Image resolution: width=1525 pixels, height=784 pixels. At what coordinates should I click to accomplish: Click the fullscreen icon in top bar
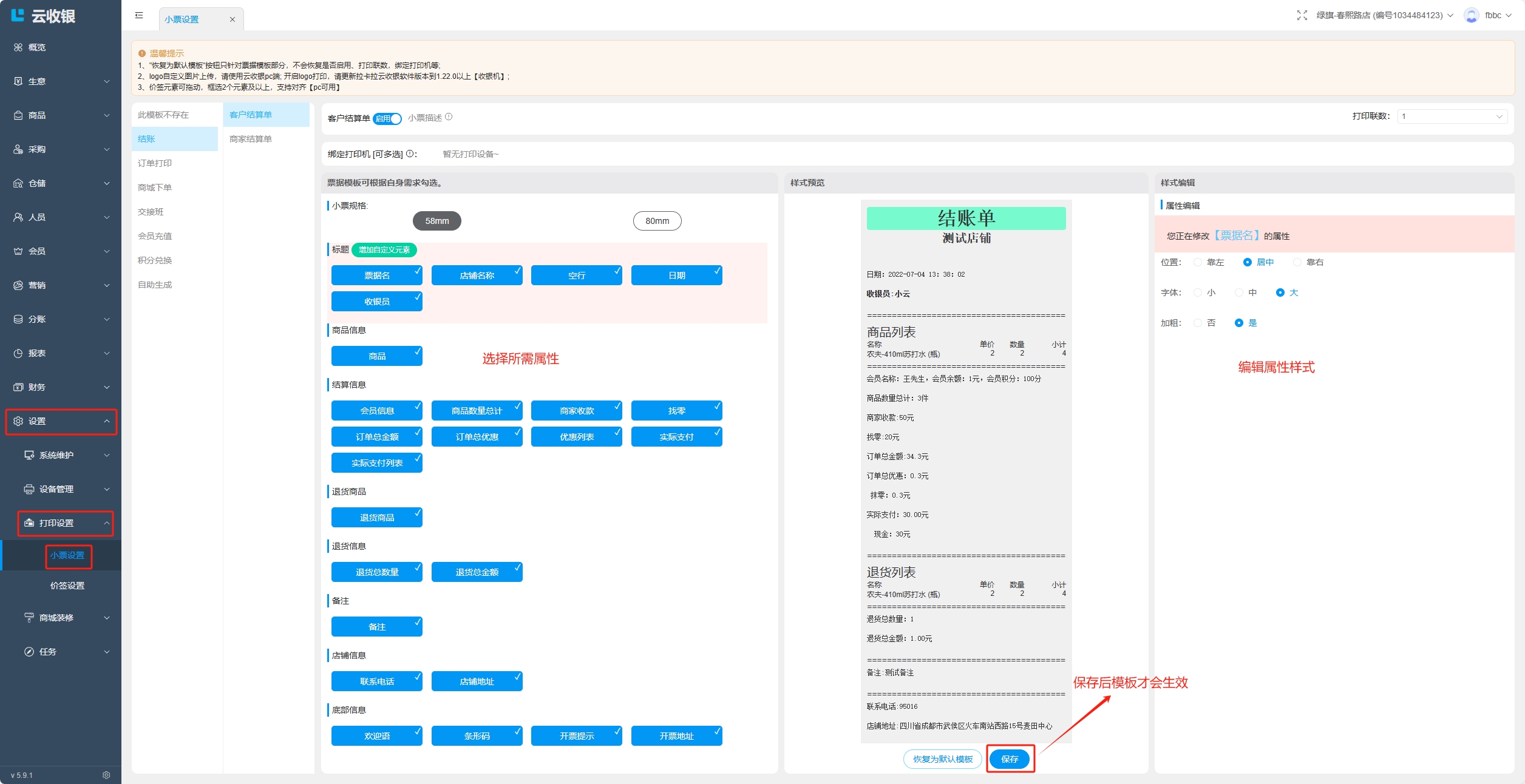1302,15
